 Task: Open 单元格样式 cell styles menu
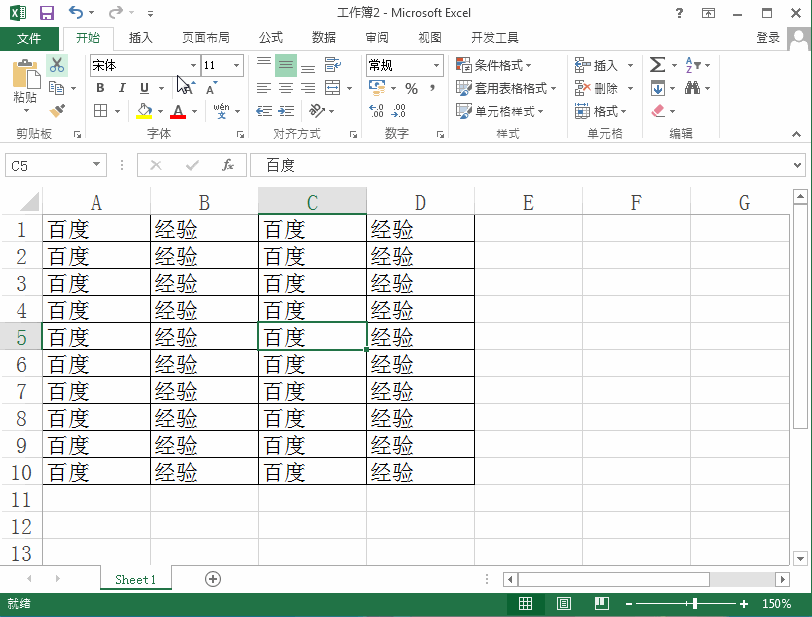click(x=500, y=111)
